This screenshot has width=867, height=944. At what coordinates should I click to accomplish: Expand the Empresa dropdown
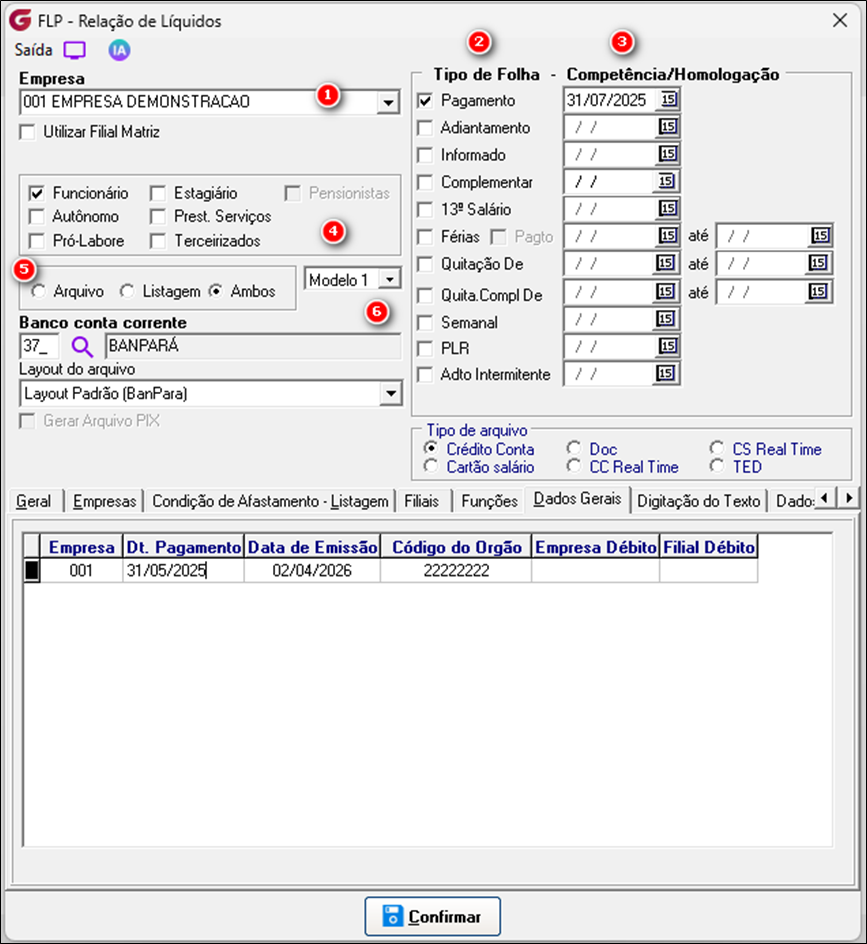coord(388,102)
